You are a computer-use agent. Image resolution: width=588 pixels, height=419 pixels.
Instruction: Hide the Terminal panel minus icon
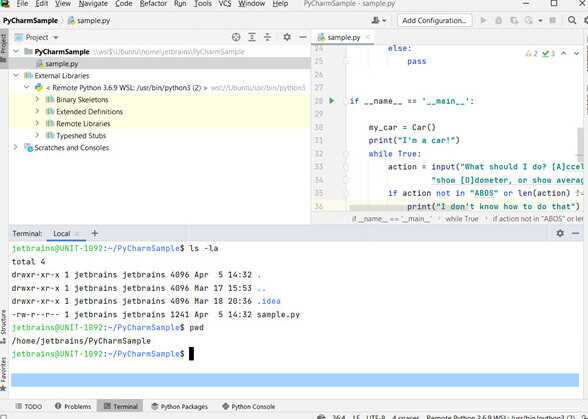576,233
